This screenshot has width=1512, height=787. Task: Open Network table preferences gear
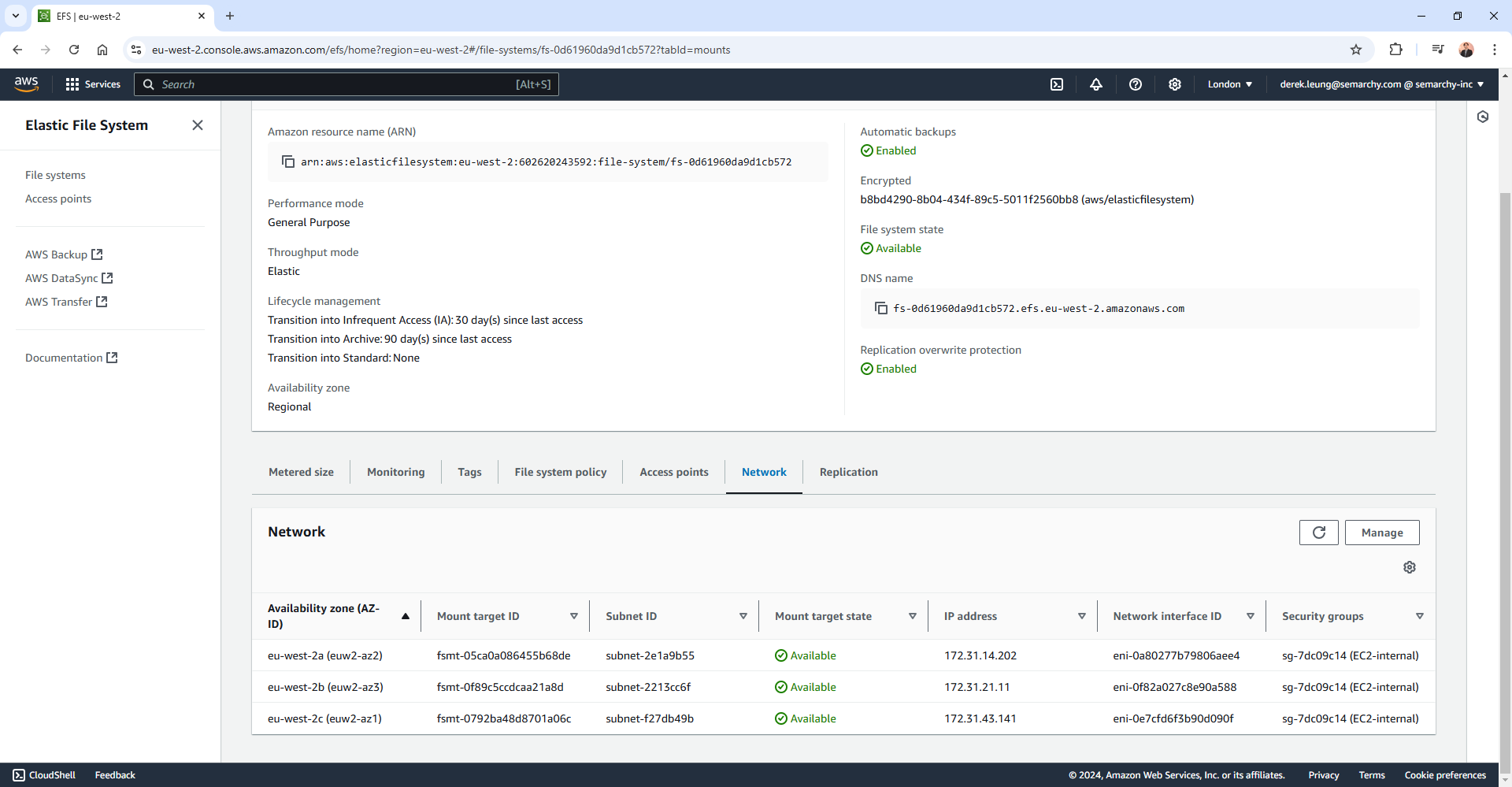tap(1410, 567)
